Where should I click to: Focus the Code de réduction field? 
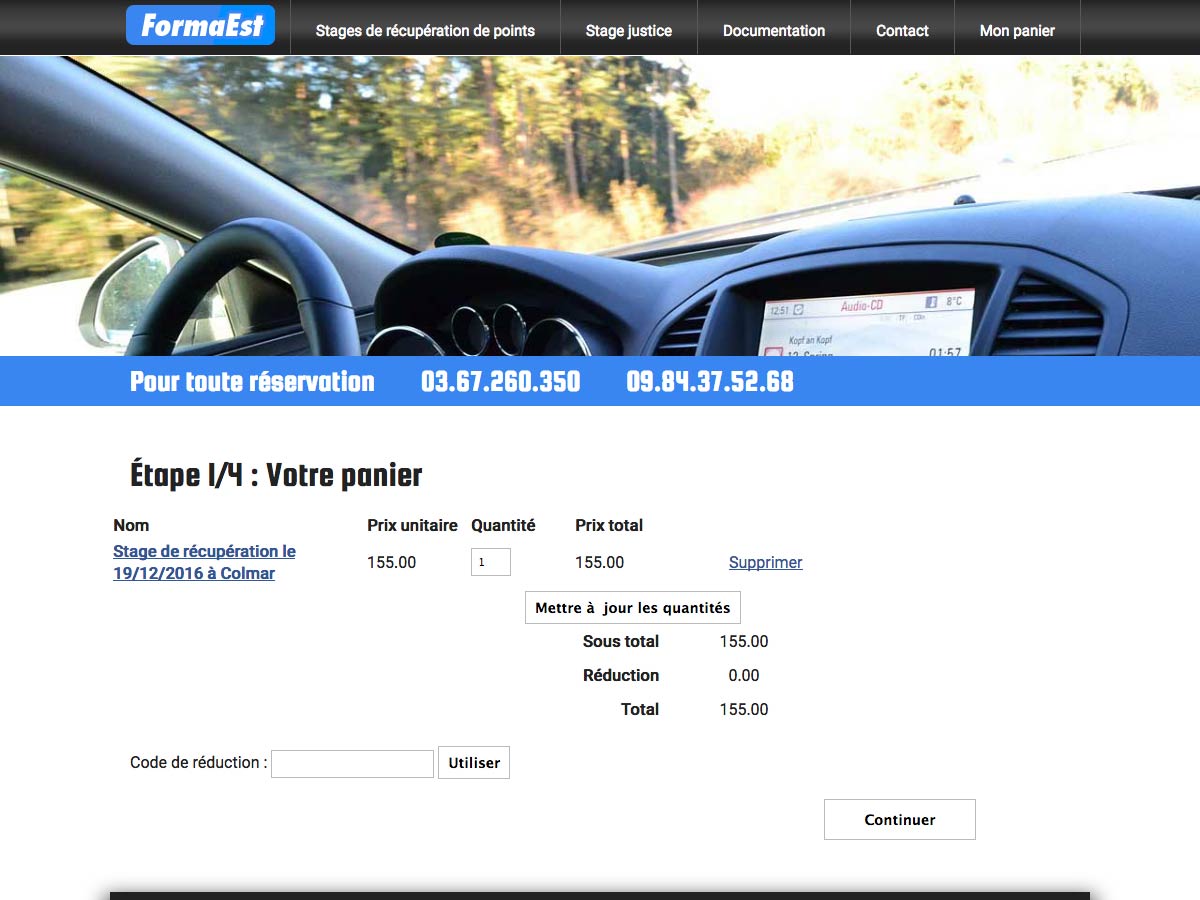[352, 763]
